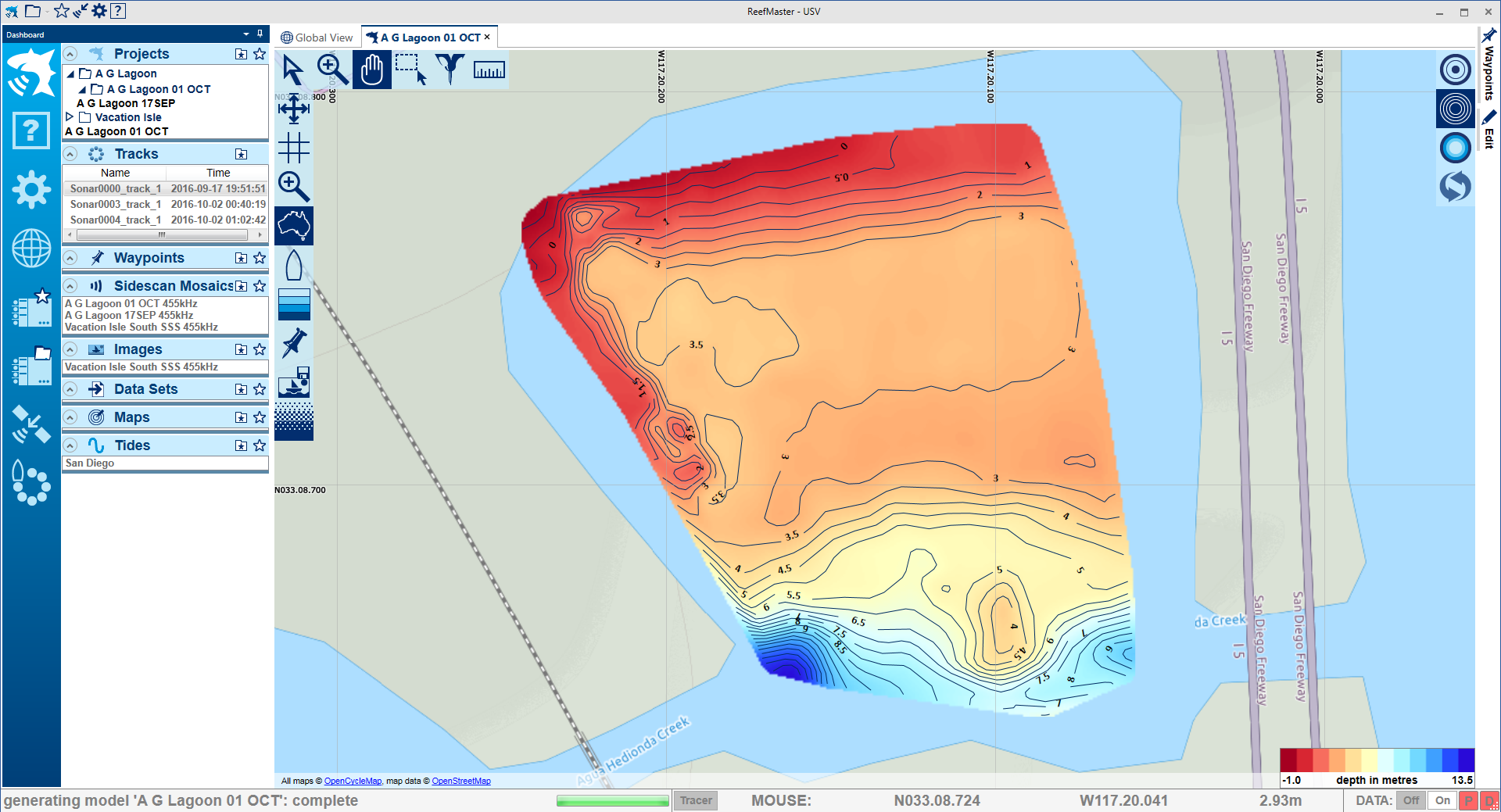Screen dimensions: 1501x812
Task: Open the Waypoints side tab on right
Action: coord(1488,65)
